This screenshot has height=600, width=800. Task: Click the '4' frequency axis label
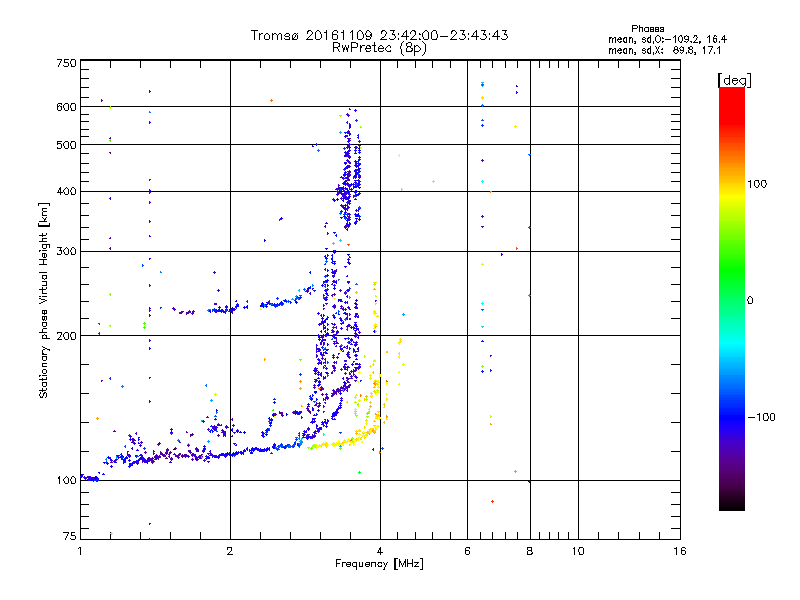point(380,551)
